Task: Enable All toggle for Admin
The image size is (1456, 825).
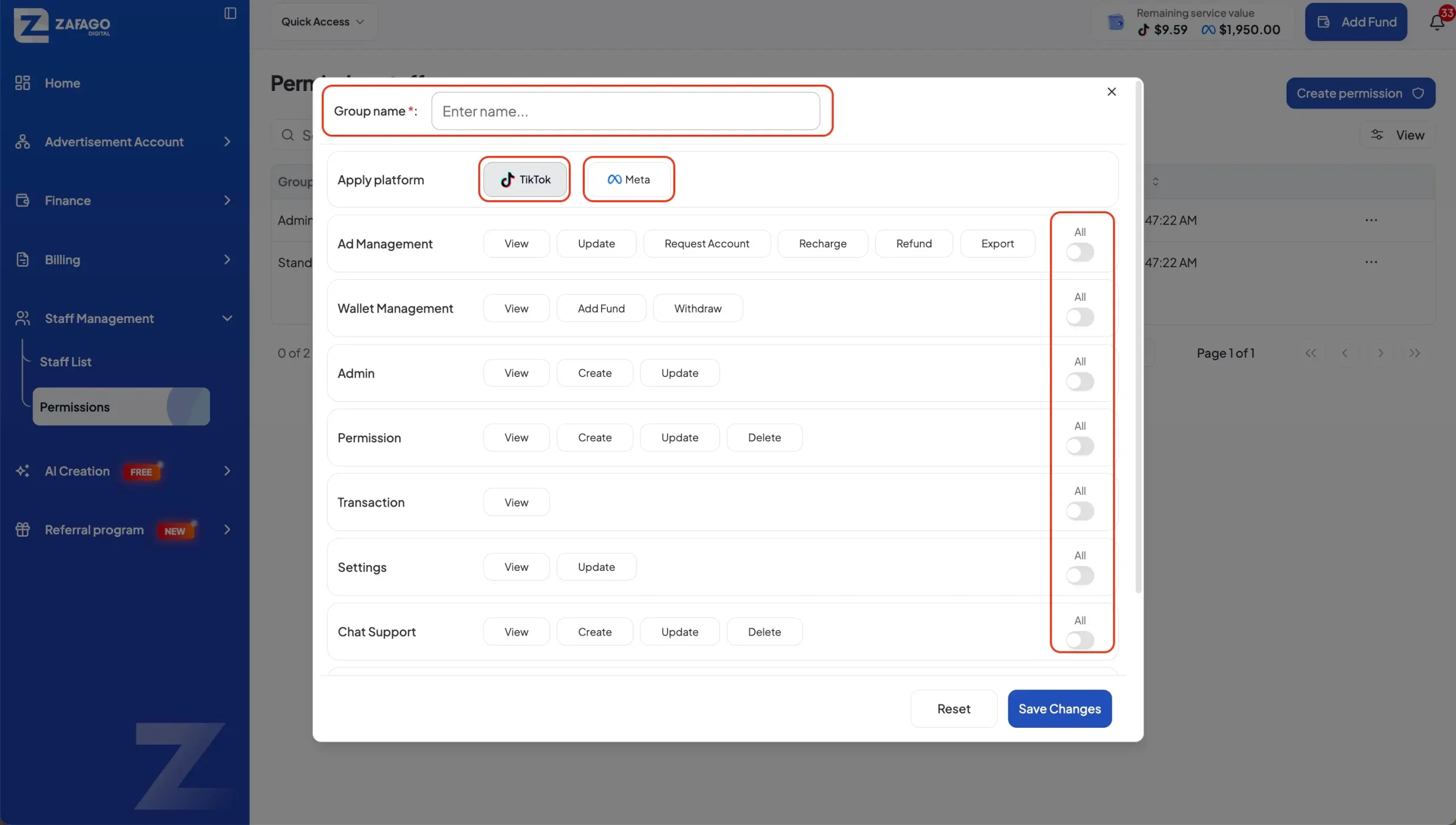Action: tap(1080, 382)
